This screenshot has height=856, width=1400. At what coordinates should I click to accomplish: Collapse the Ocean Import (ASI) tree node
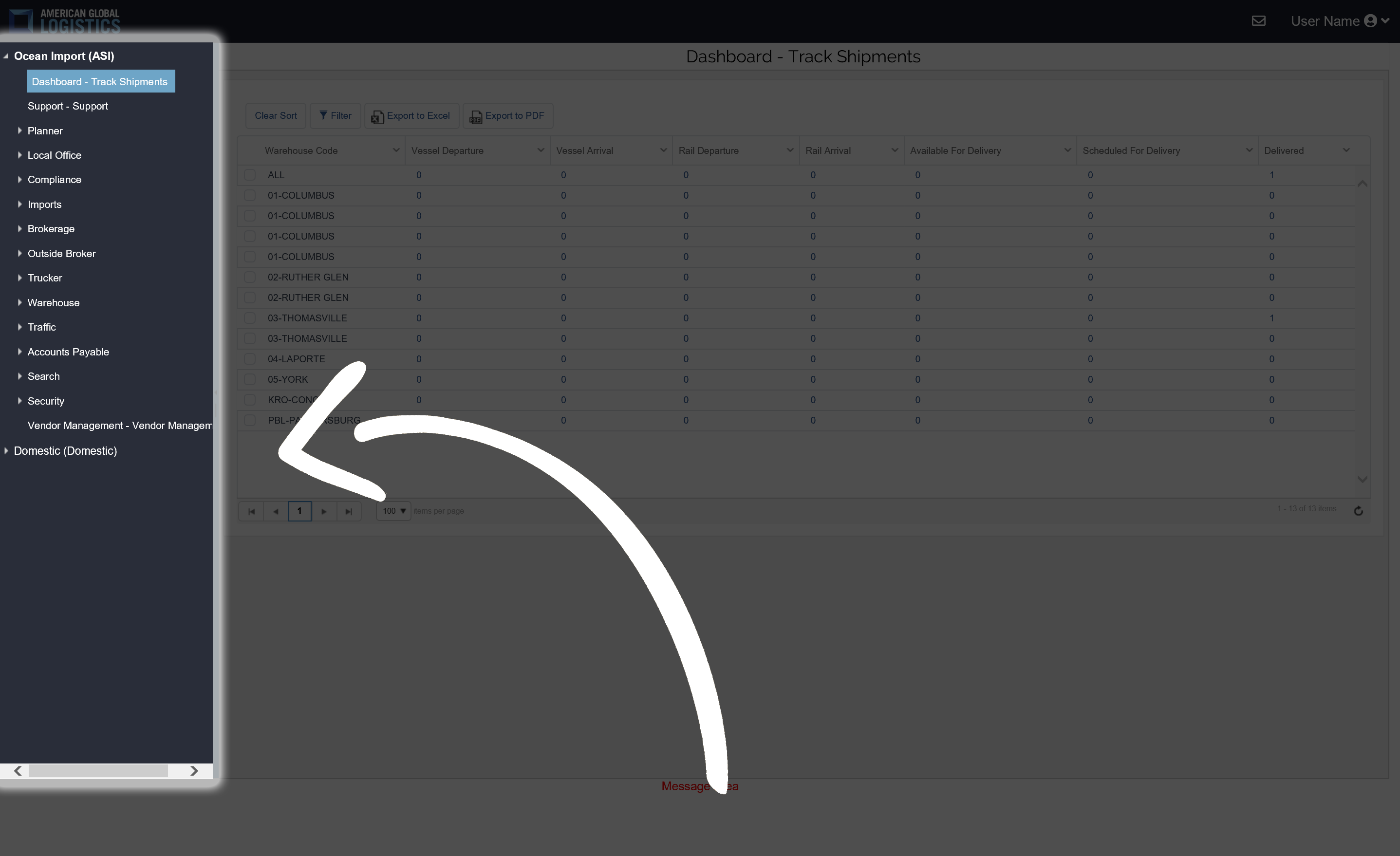coord(6,56)
